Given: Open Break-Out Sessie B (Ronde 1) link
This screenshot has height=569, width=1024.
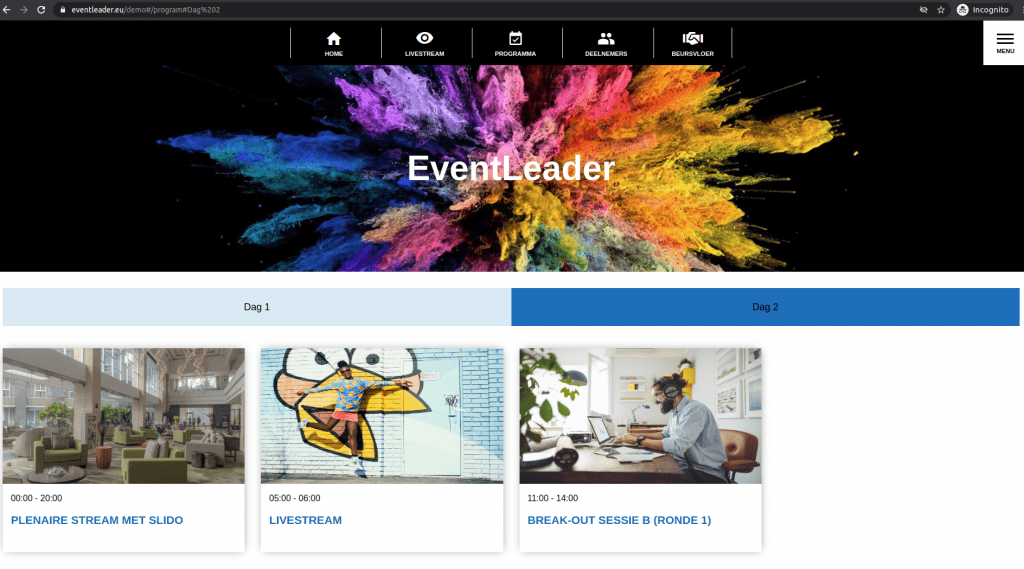Looking at the screenshot, I should 619,521.
